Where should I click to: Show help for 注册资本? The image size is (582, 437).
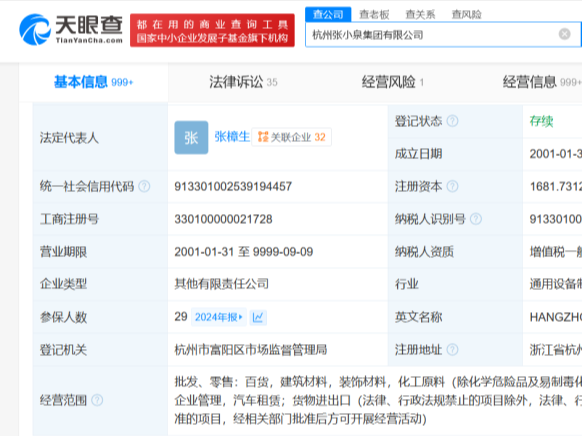[452, 186]
